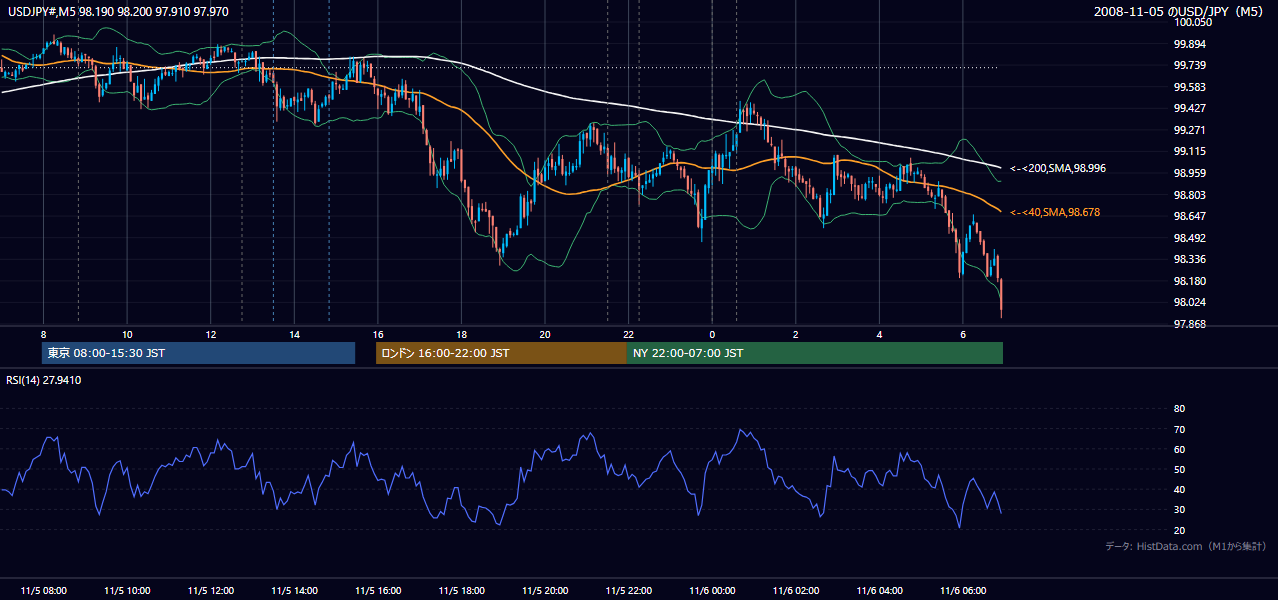Viewport: 1278px width, 600px height.
Task: Click the price axis label 99.271
Action: tap(1190, 130)
